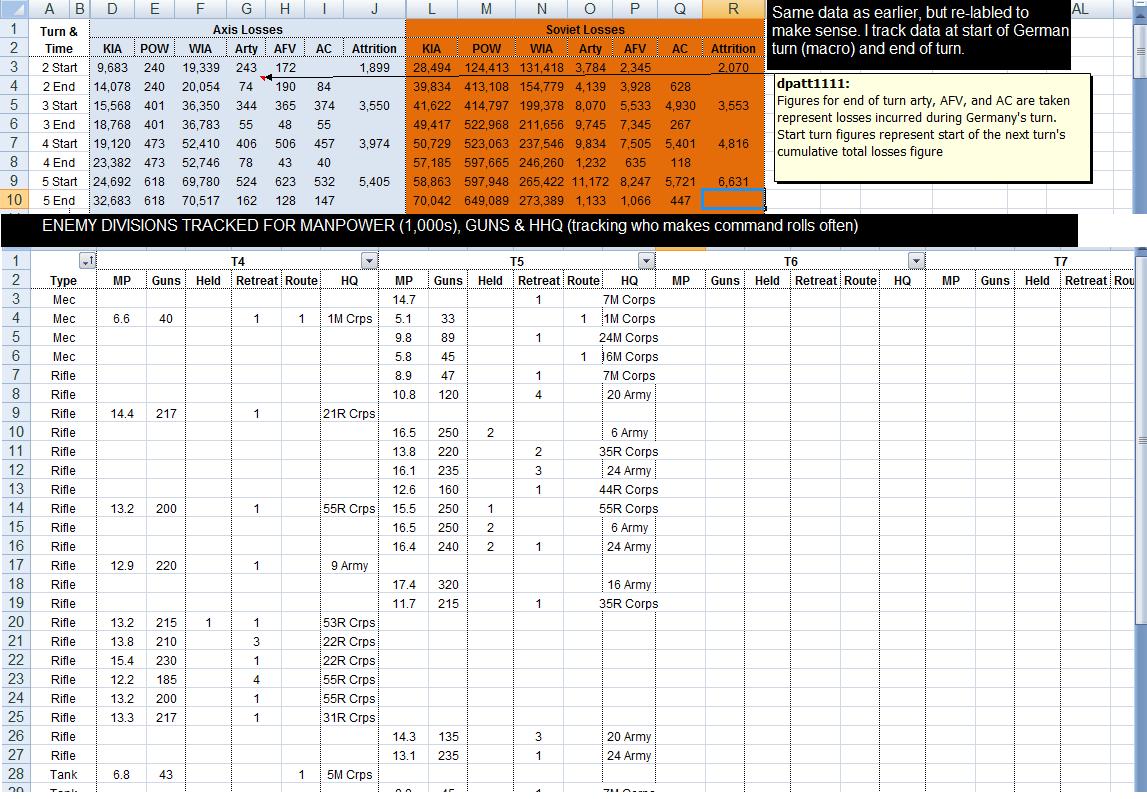Select the '24M Corps' HQ cell

(629, 337)
